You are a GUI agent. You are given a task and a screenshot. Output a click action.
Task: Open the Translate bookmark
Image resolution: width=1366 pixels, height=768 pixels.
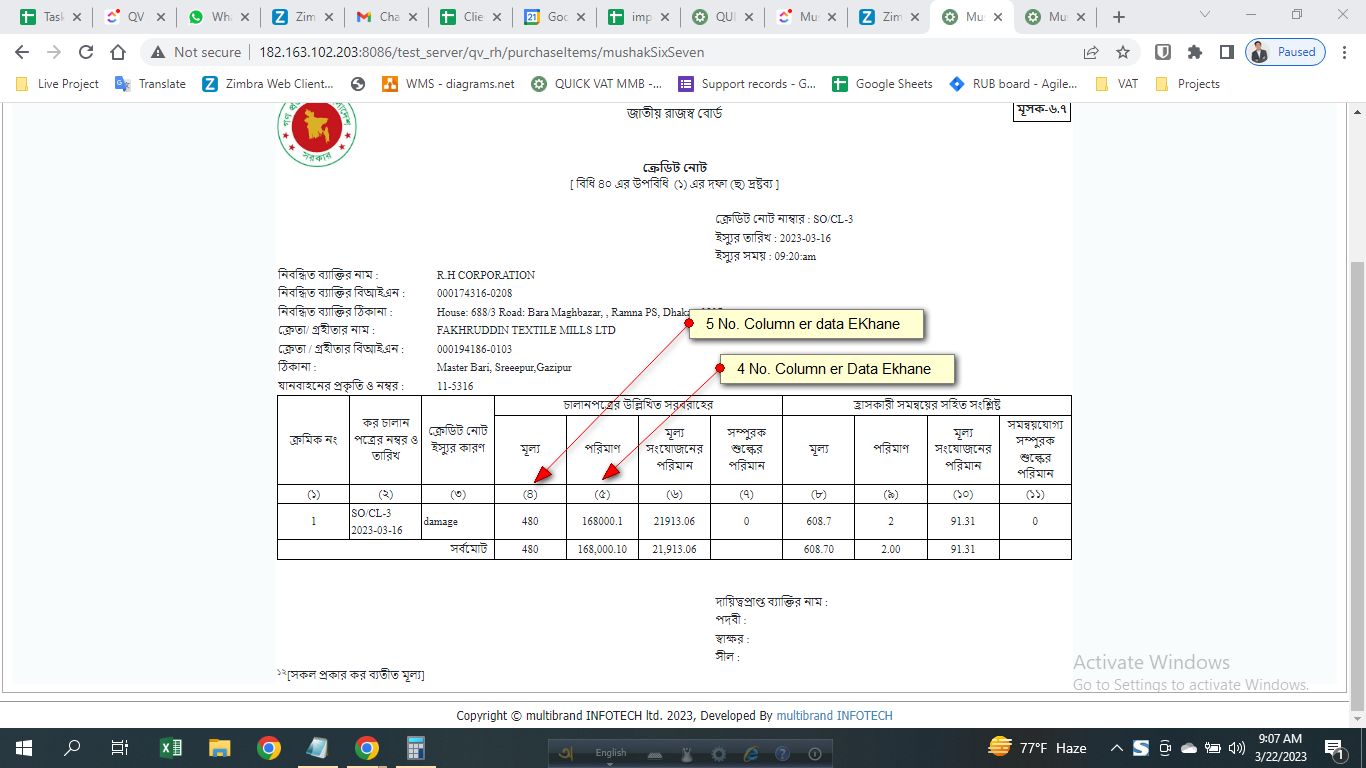(151, 84)
